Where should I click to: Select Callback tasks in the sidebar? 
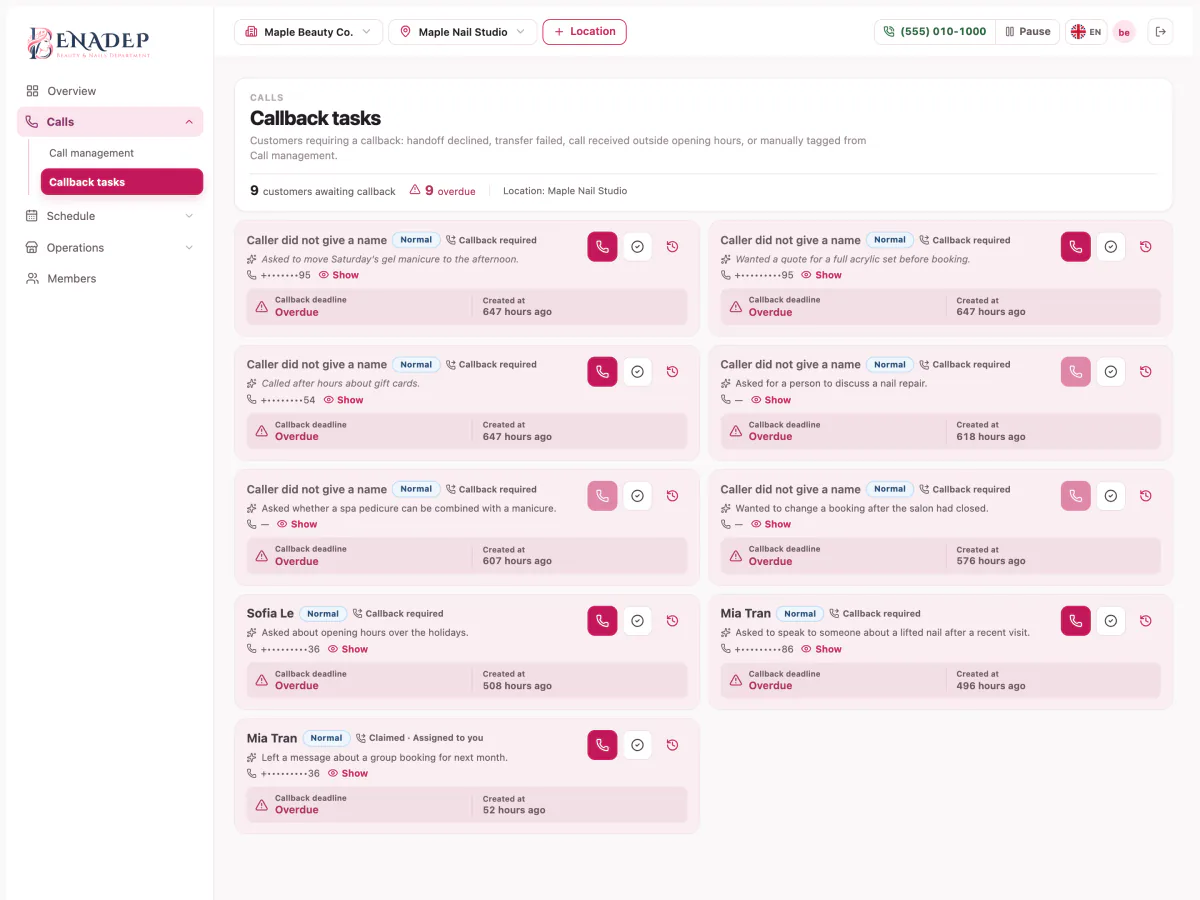[121, 182]
